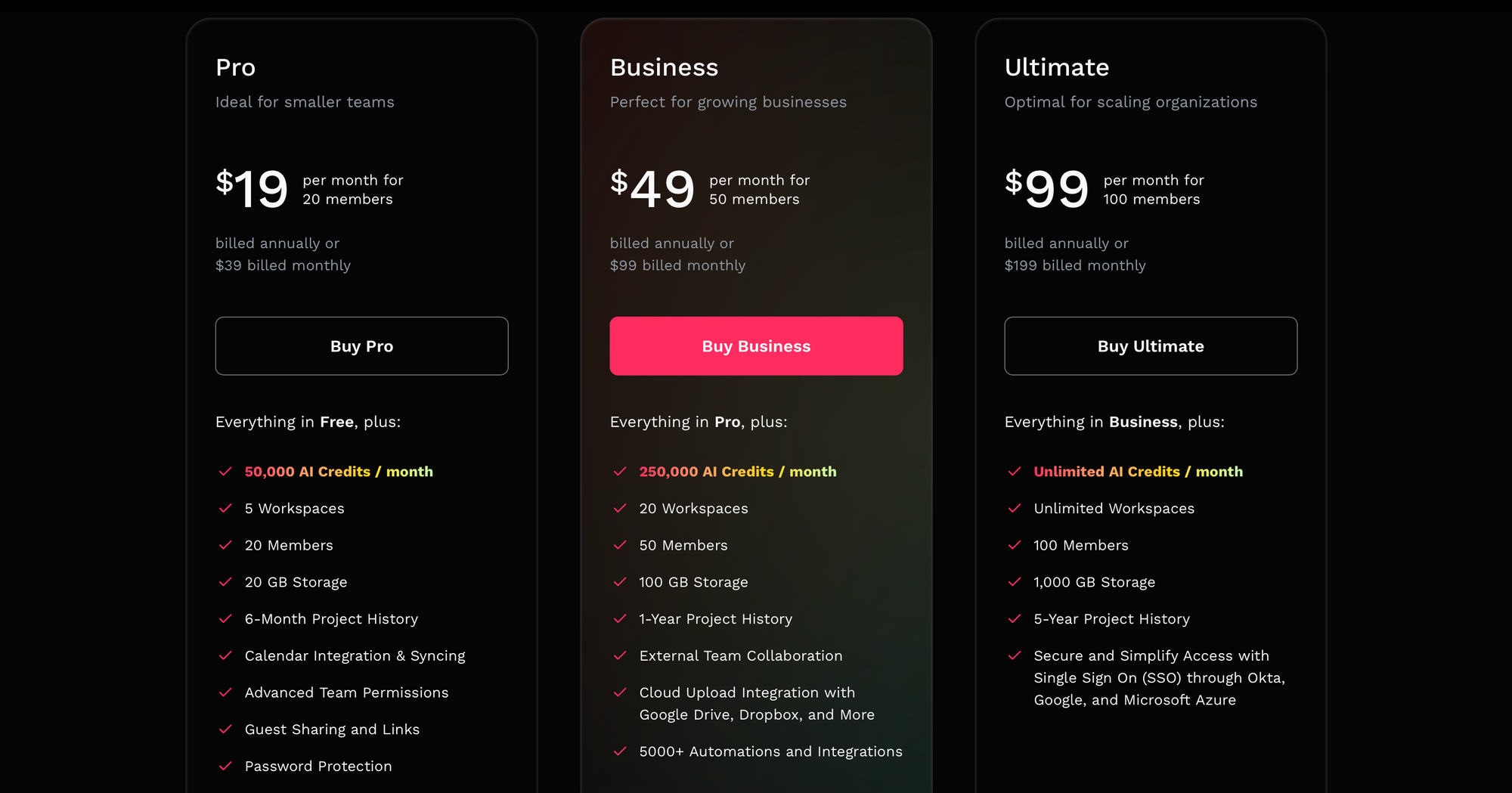Click checkmark beside Password Protection
Viewport: 1512px width, 793px height.
click(x=225, y=766)
